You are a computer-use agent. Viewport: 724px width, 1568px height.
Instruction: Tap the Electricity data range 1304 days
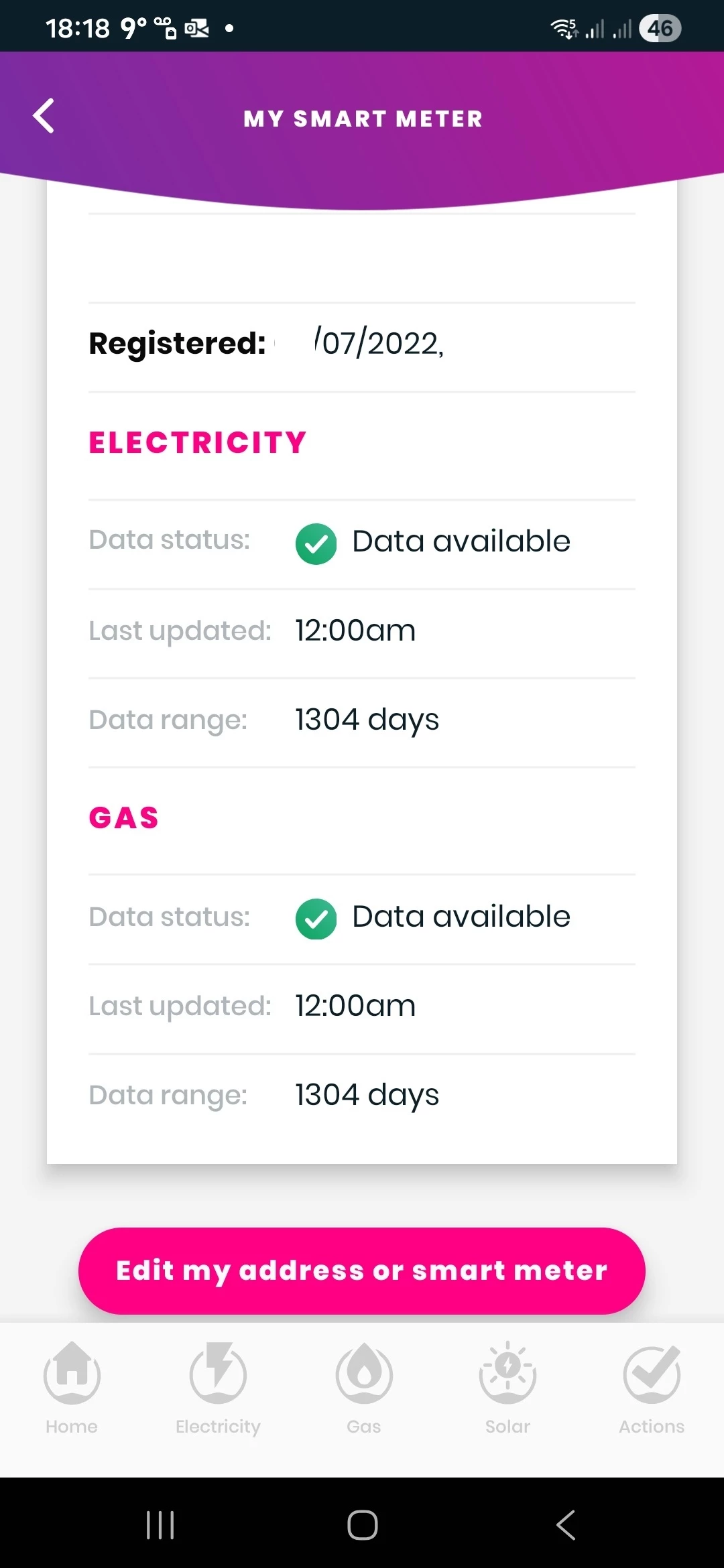[367, 720]
